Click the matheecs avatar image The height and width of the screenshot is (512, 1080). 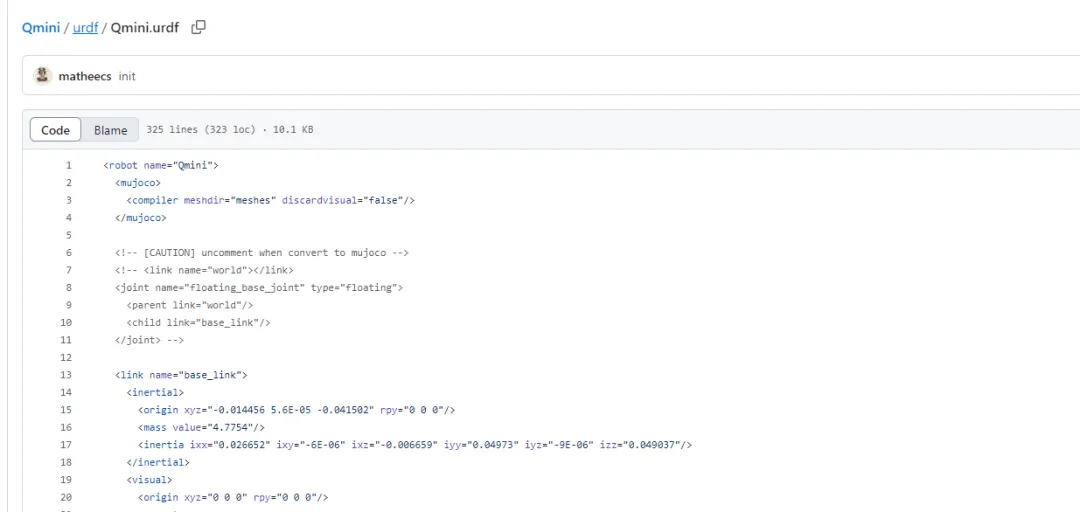[x=43, y=76]
